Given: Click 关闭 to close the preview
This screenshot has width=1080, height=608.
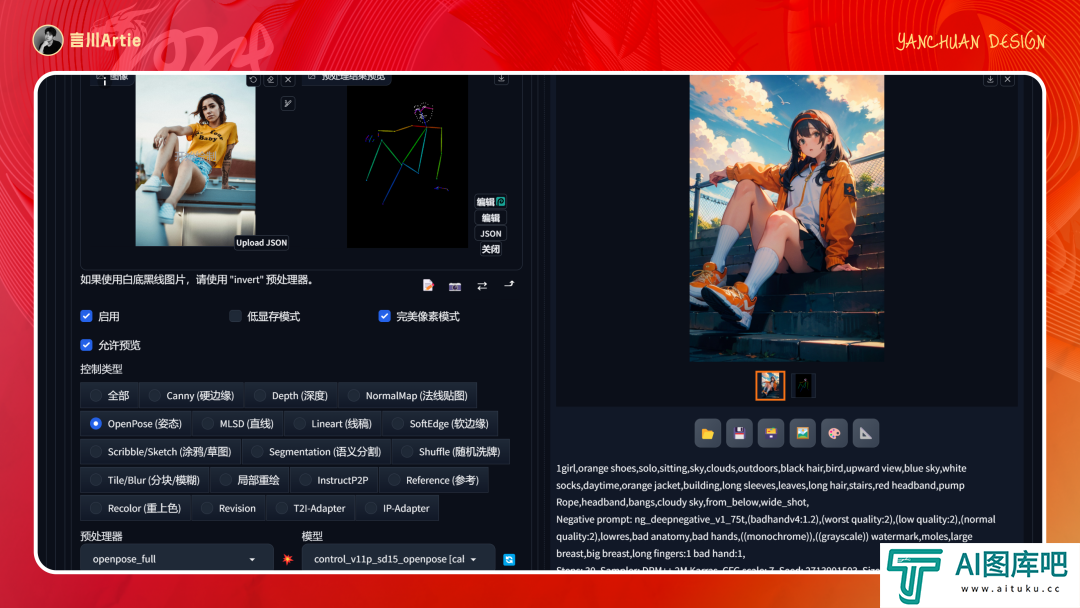Looking at the screenshot, I should point(491,249).
